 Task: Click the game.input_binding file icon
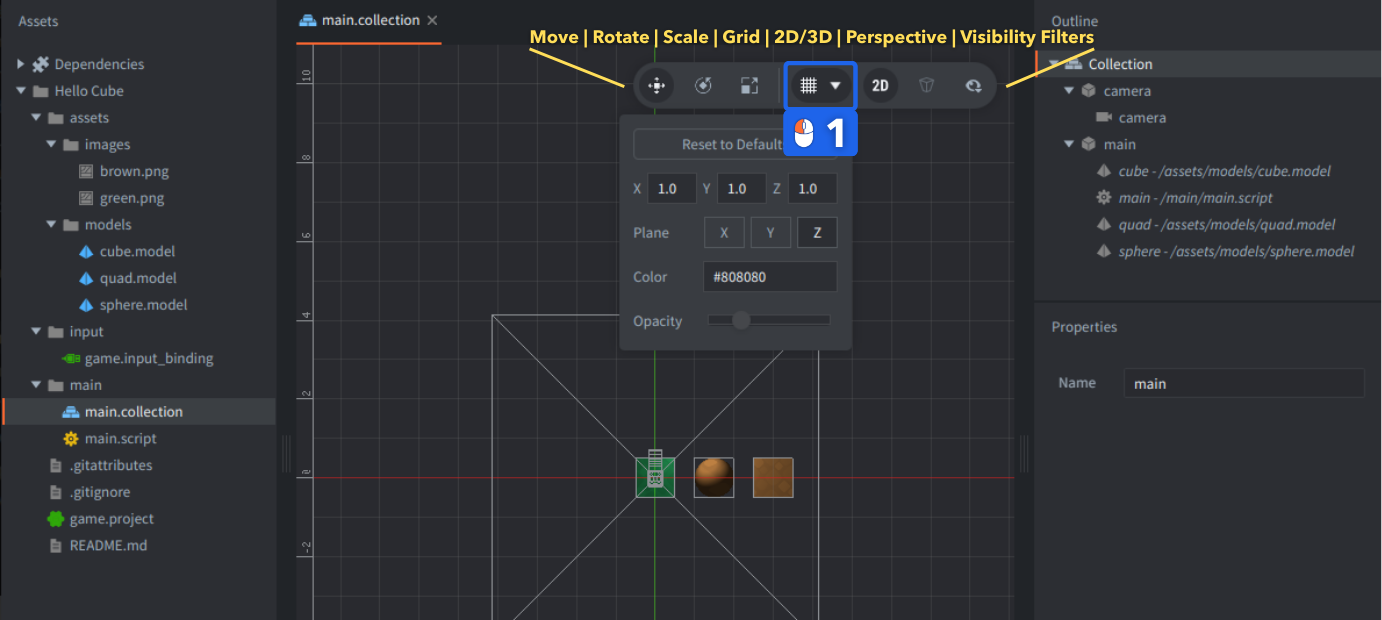pyautogui.click(x=70, y=358)
